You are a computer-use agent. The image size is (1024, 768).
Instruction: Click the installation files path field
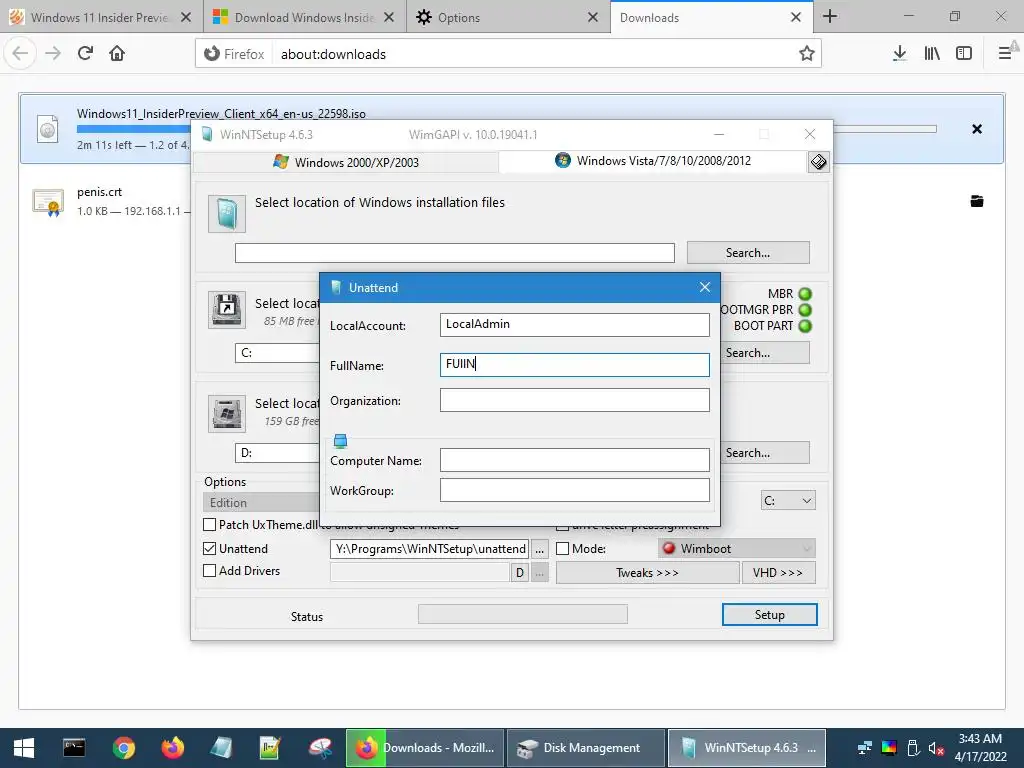(x=455, y=253)
